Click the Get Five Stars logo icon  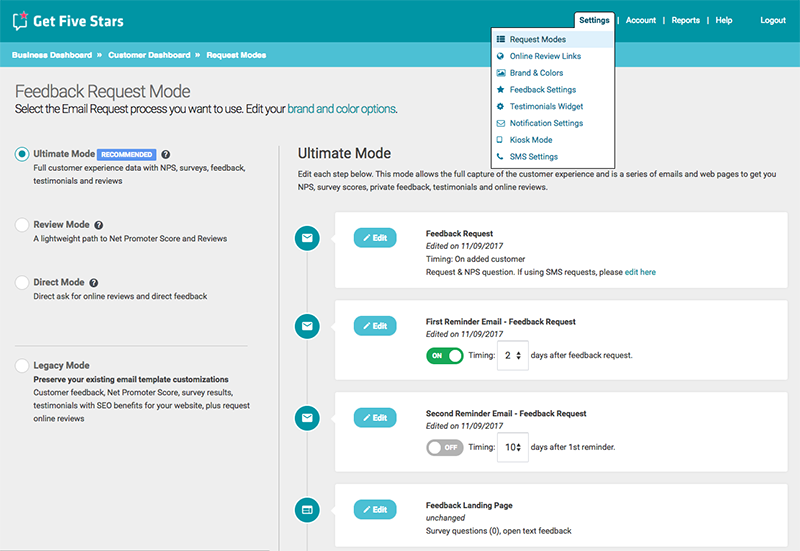20,20
